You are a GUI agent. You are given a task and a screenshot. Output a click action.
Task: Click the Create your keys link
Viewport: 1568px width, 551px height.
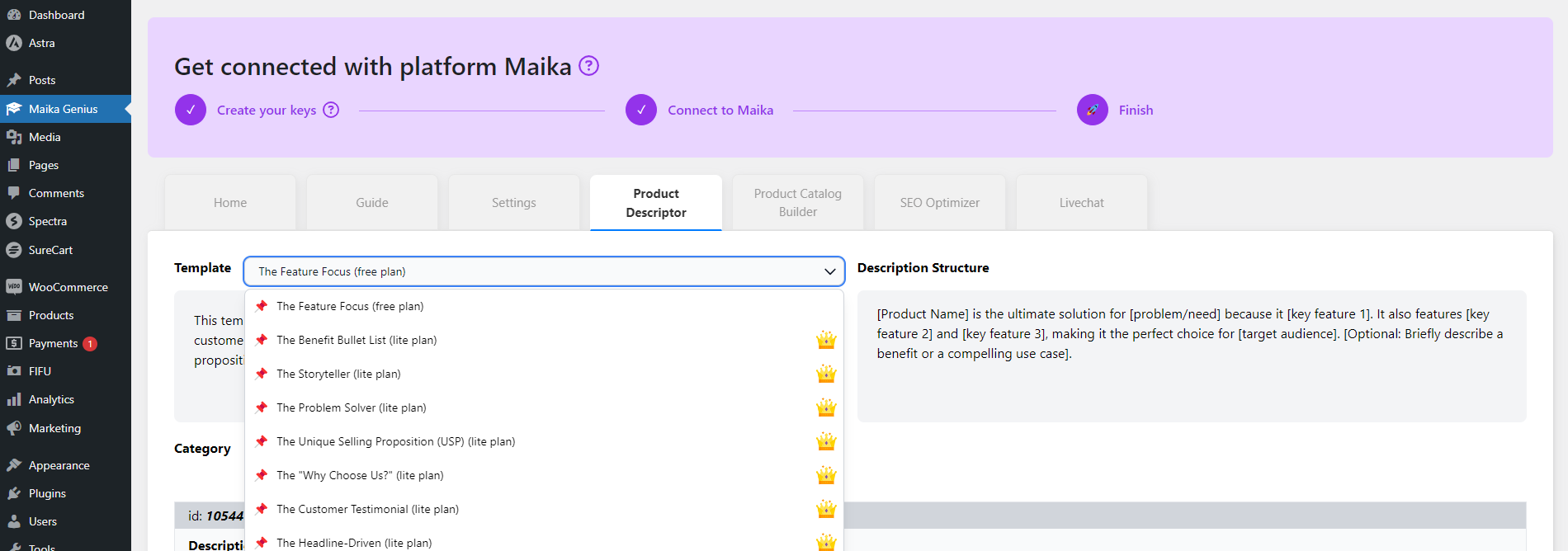click(267, 110)
